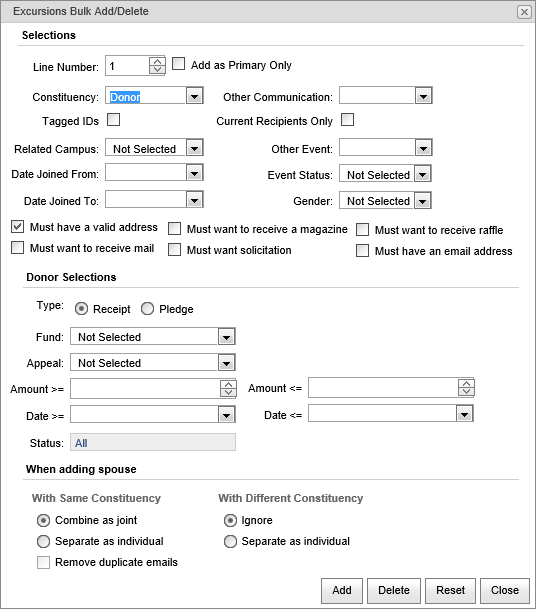Decrement the Amount >= spinner

(228, 393)
